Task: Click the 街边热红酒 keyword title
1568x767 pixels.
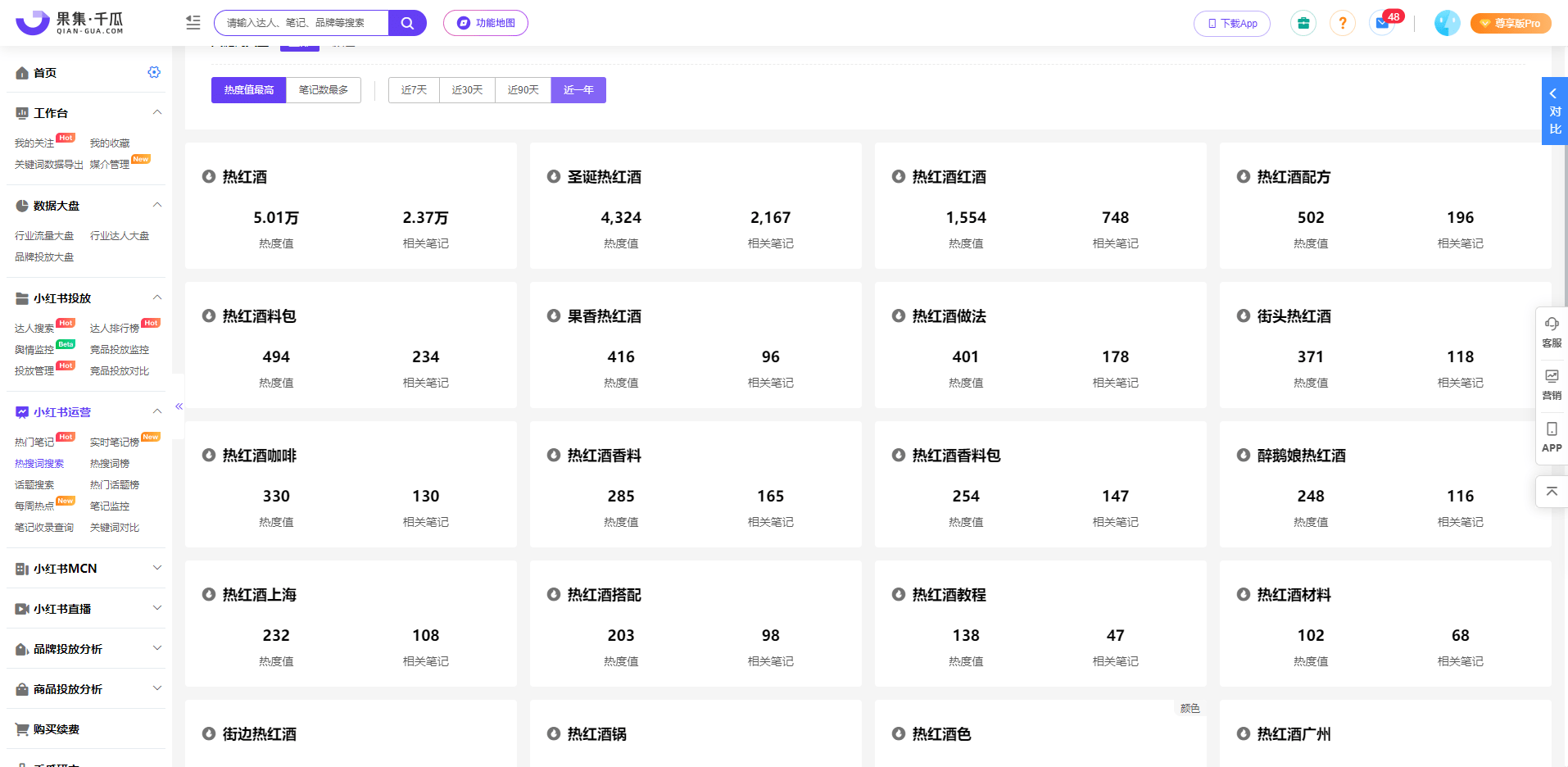Action: click(260, 734)
